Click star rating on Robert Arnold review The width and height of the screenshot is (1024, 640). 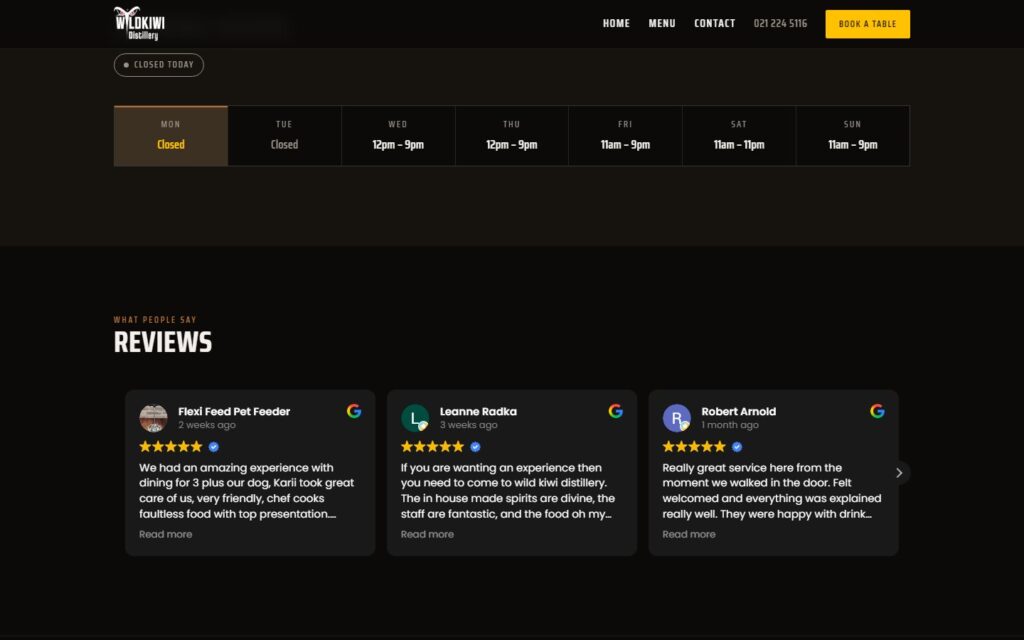coord(694,447)
